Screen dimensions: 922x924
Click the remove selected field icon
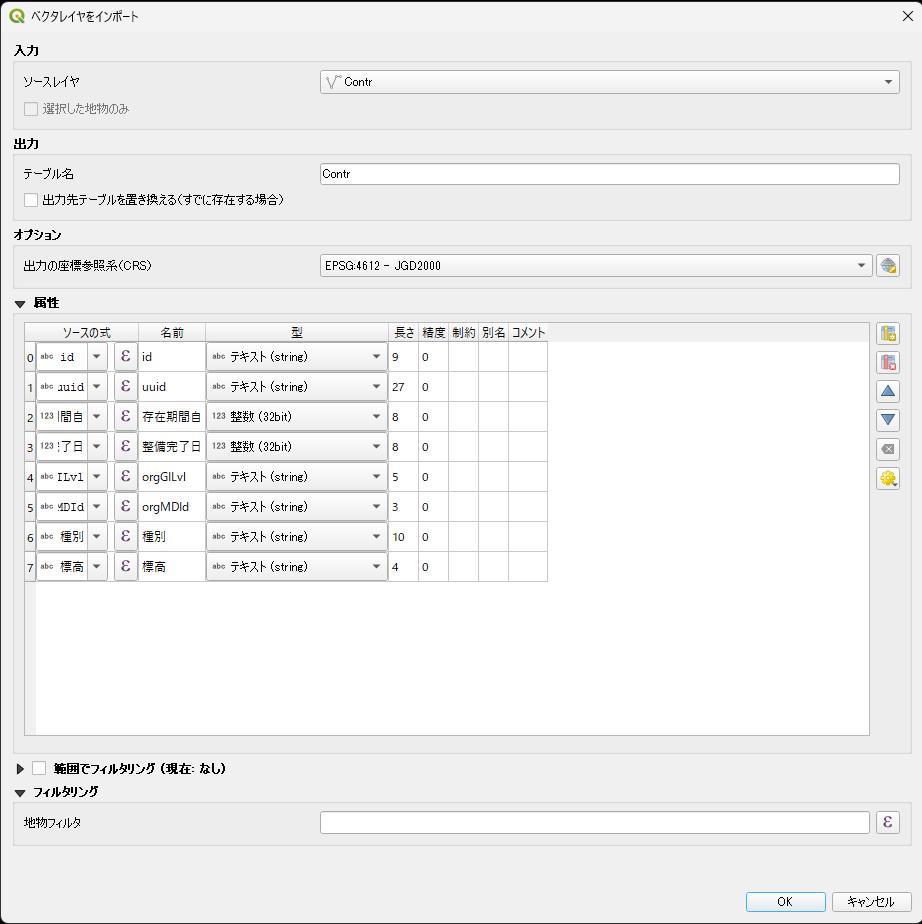[887, 362]
